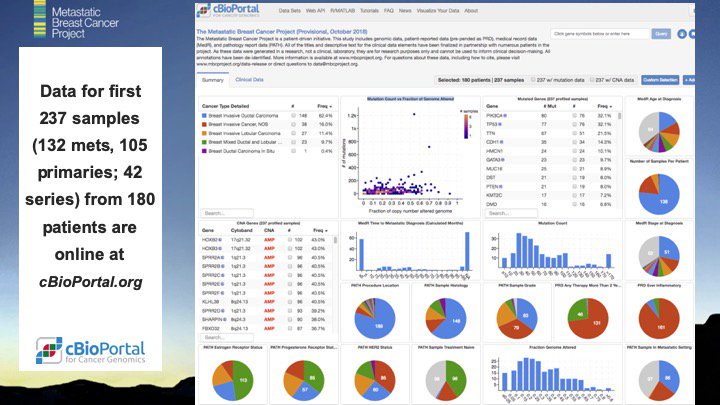Select the KLHL38 AMP row checkbox

pyautogui.click(x=290, y=302)
